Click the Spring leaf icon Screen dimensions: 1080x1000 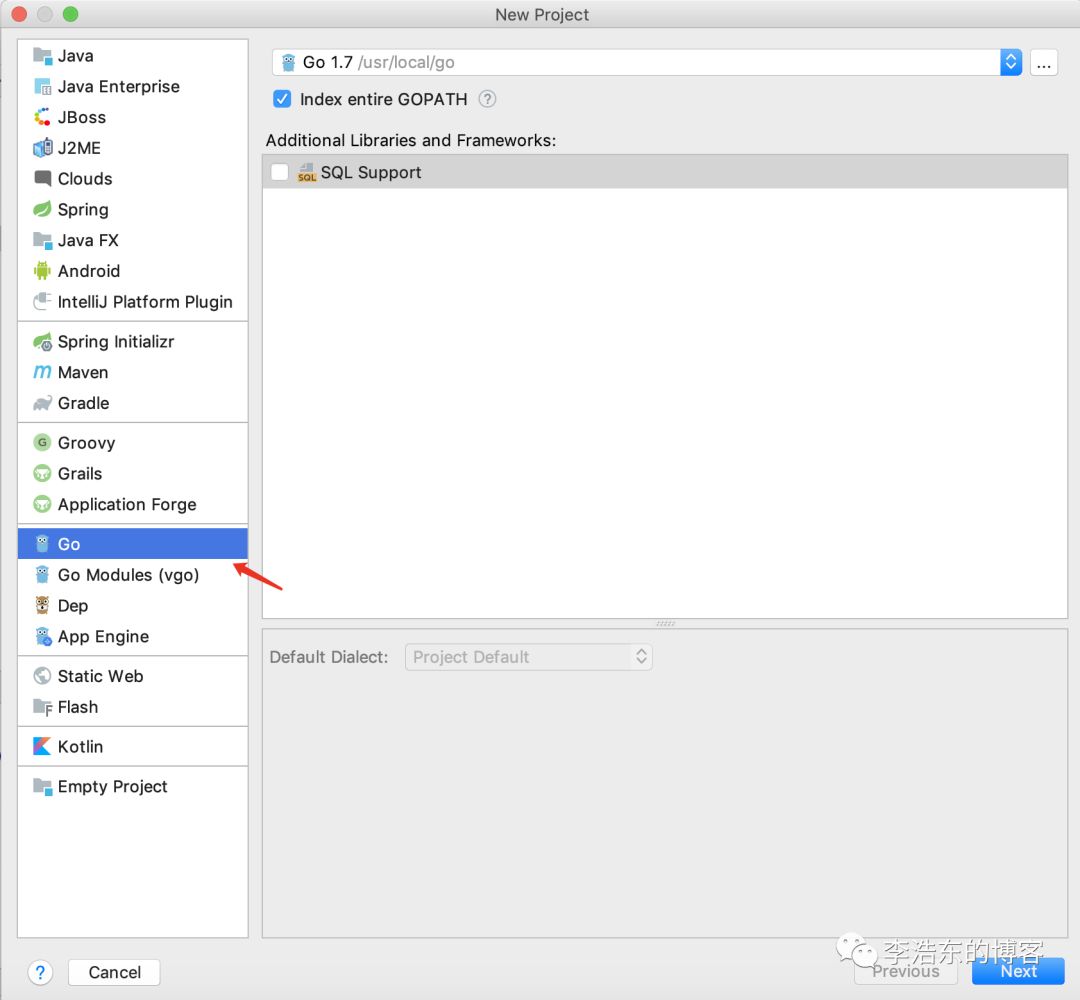point(43,209)
